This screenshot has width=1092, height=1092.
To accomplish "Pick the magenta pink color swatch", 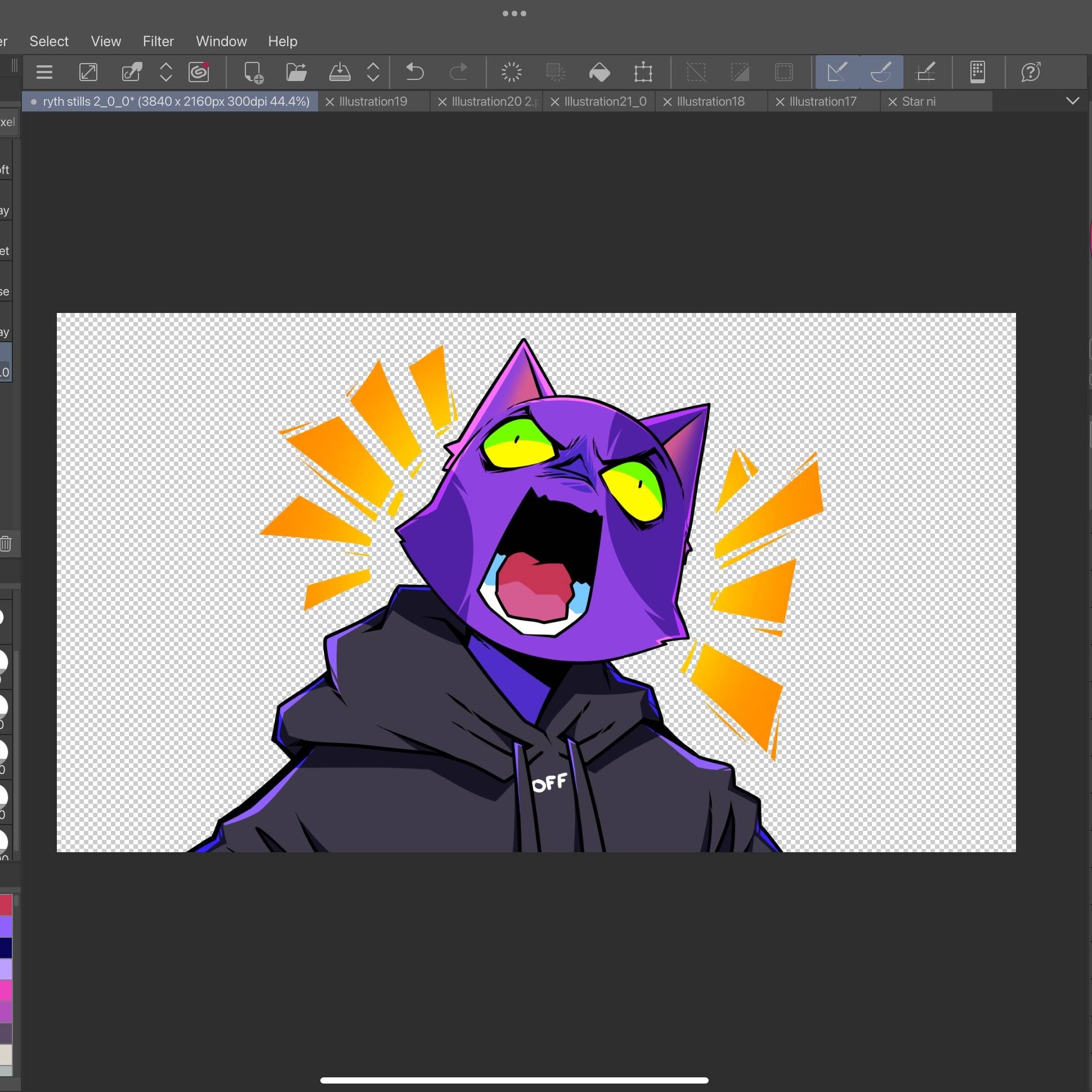I will pos(6,991).
